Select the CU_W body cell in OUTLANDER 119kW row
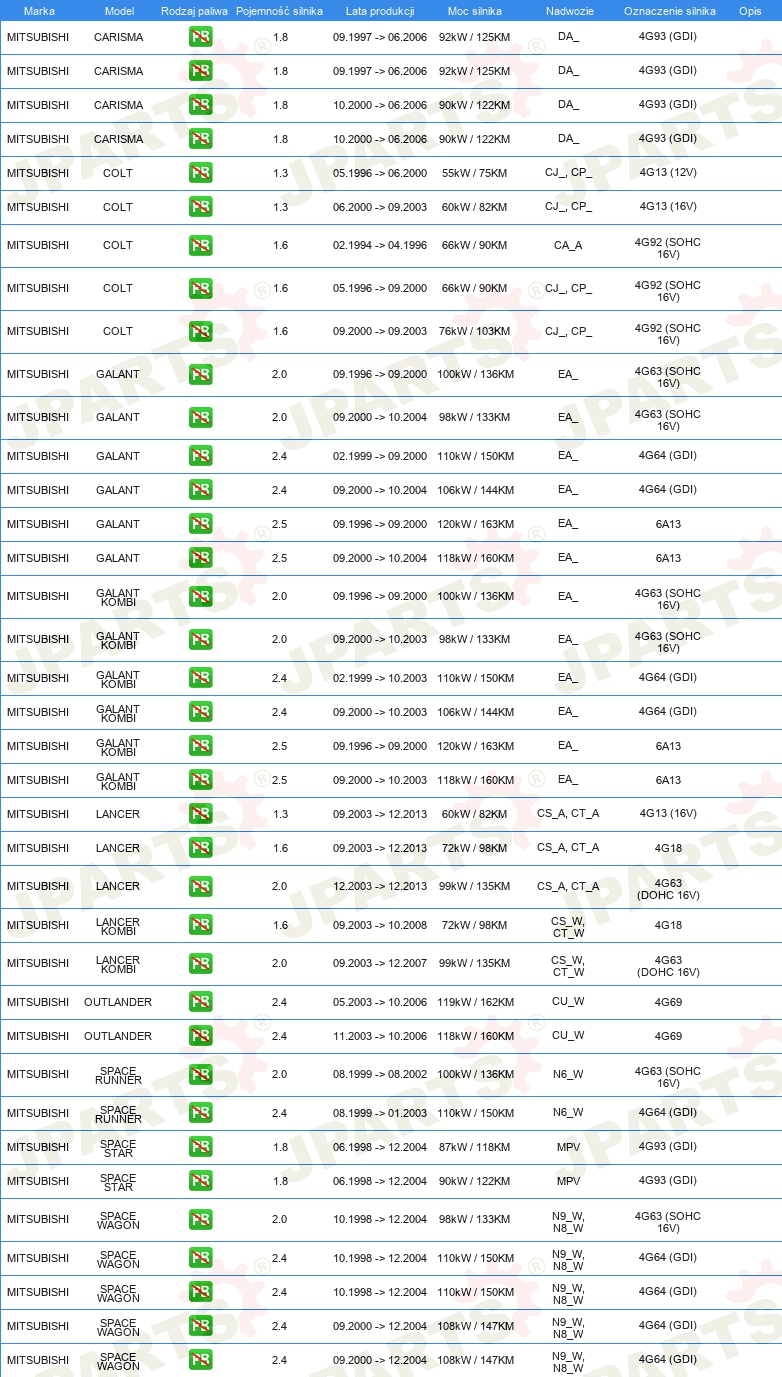The height and width of the screenshot is (1377, 782). tap(568, 1002)
